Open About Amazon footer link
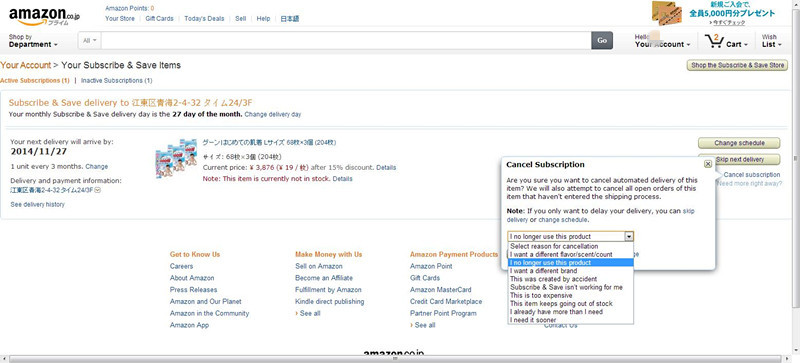This screenshot has height=363, width=800. (x=192, y=278)
